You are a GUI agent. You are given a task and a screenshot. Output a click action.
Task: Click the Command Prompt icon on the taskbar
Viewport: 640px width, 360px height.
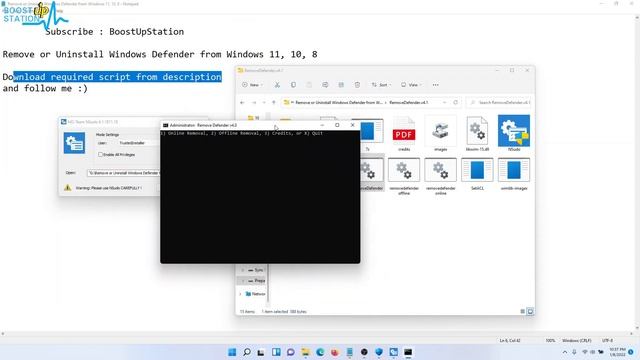click(x=408, y=352)
